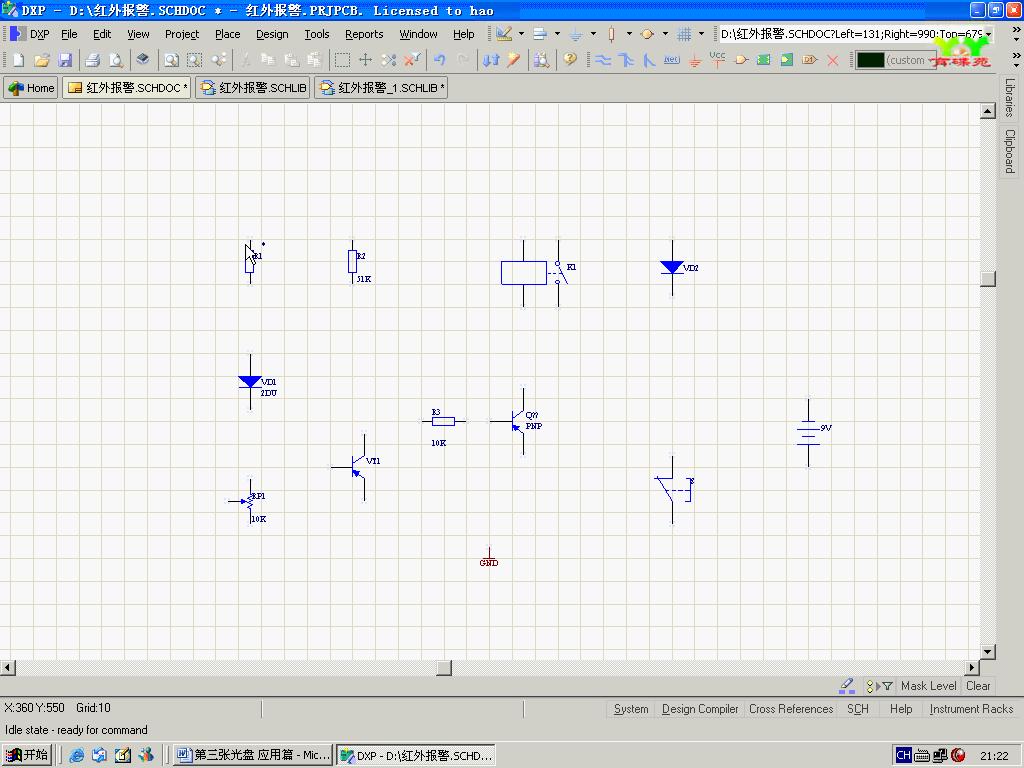Open the alignment tools dropdown
The width and height of the screenshot is (1024, 768).
point(557,34)
